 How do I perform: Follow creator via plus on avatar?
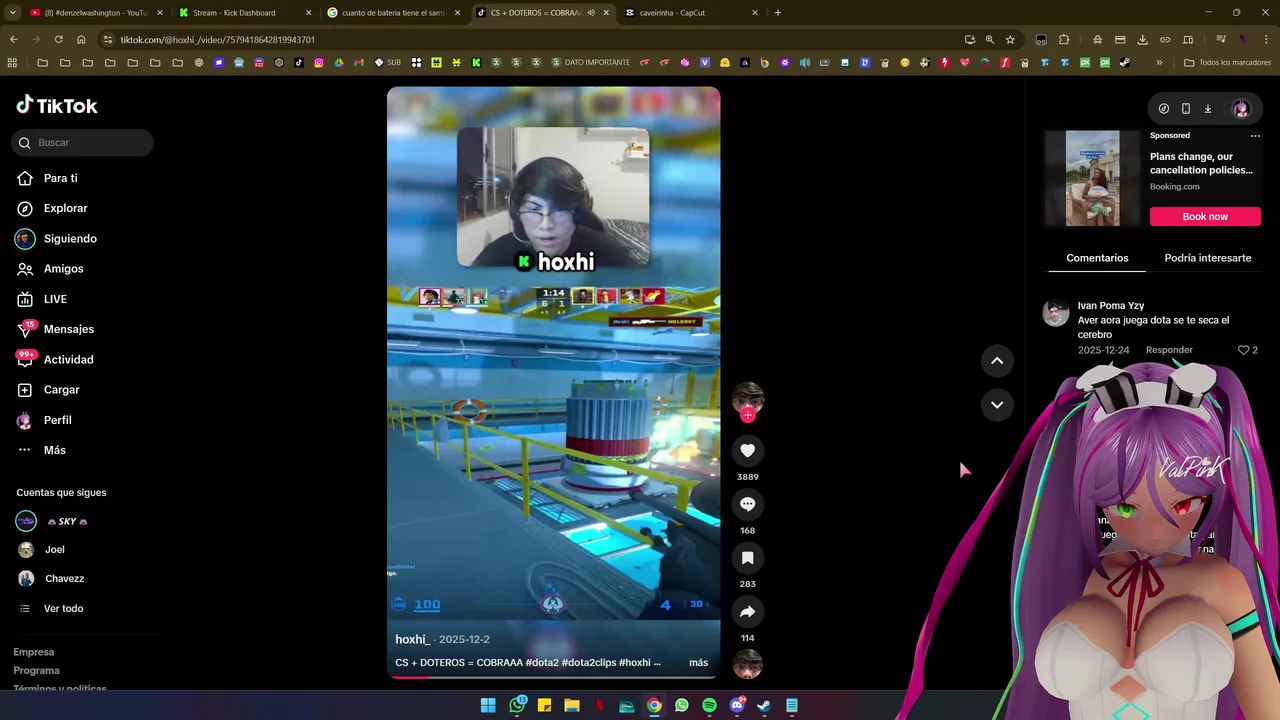click(748, 416)
